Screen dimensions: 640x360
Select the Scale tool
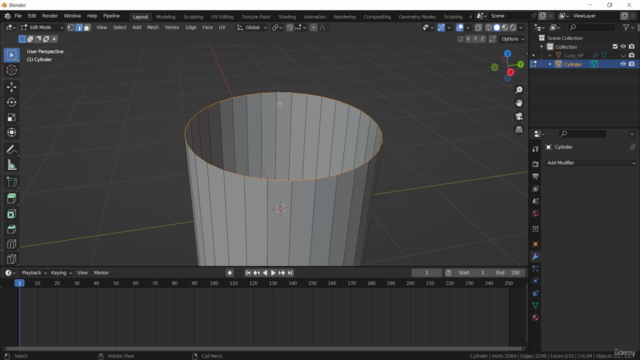tap(11, 118)
